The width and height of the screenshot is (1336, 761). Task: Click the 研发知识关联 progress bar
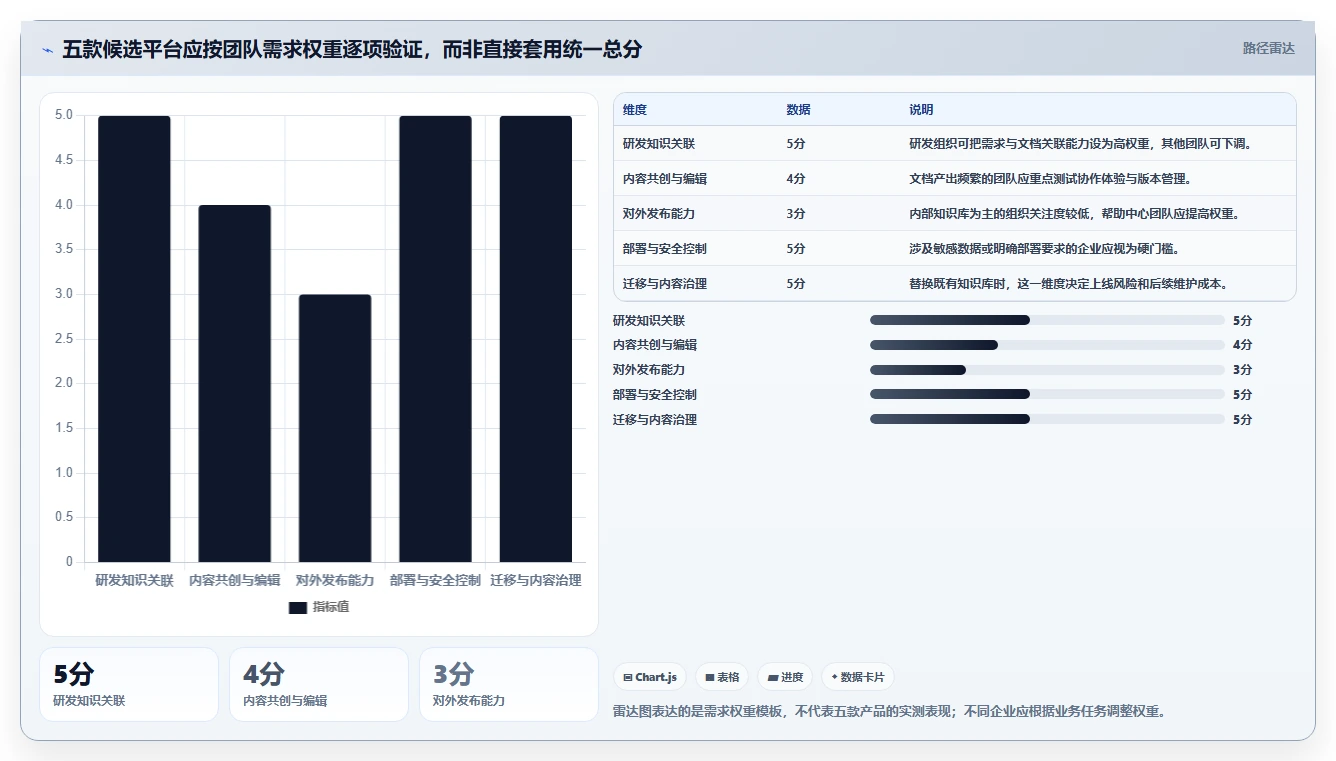coord(1047,320)
